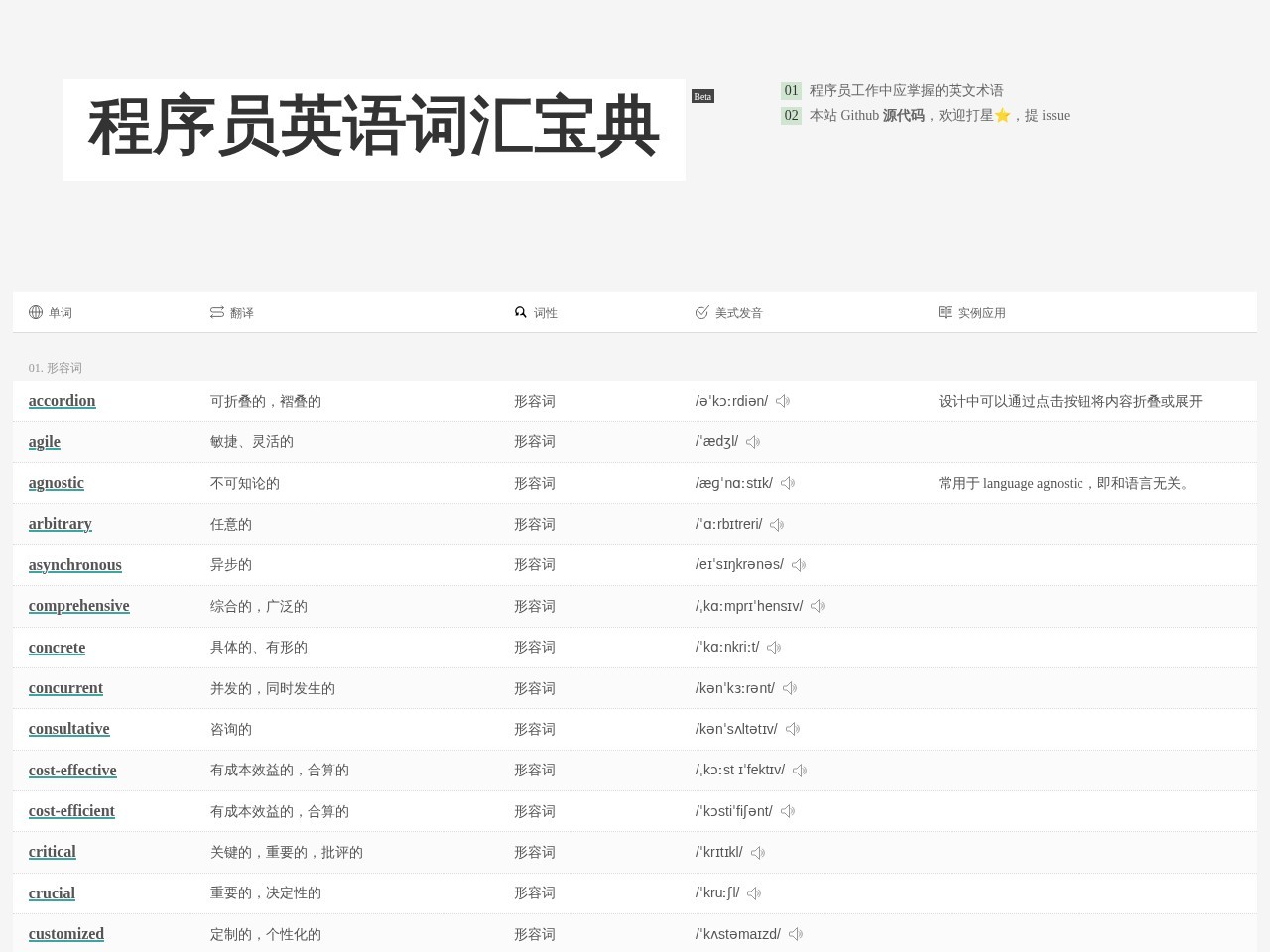Click phonetic /ˈkruːʃl/ for crucial
The width and height of the screenshot is (1270, 952).
(x=717, y=893)
